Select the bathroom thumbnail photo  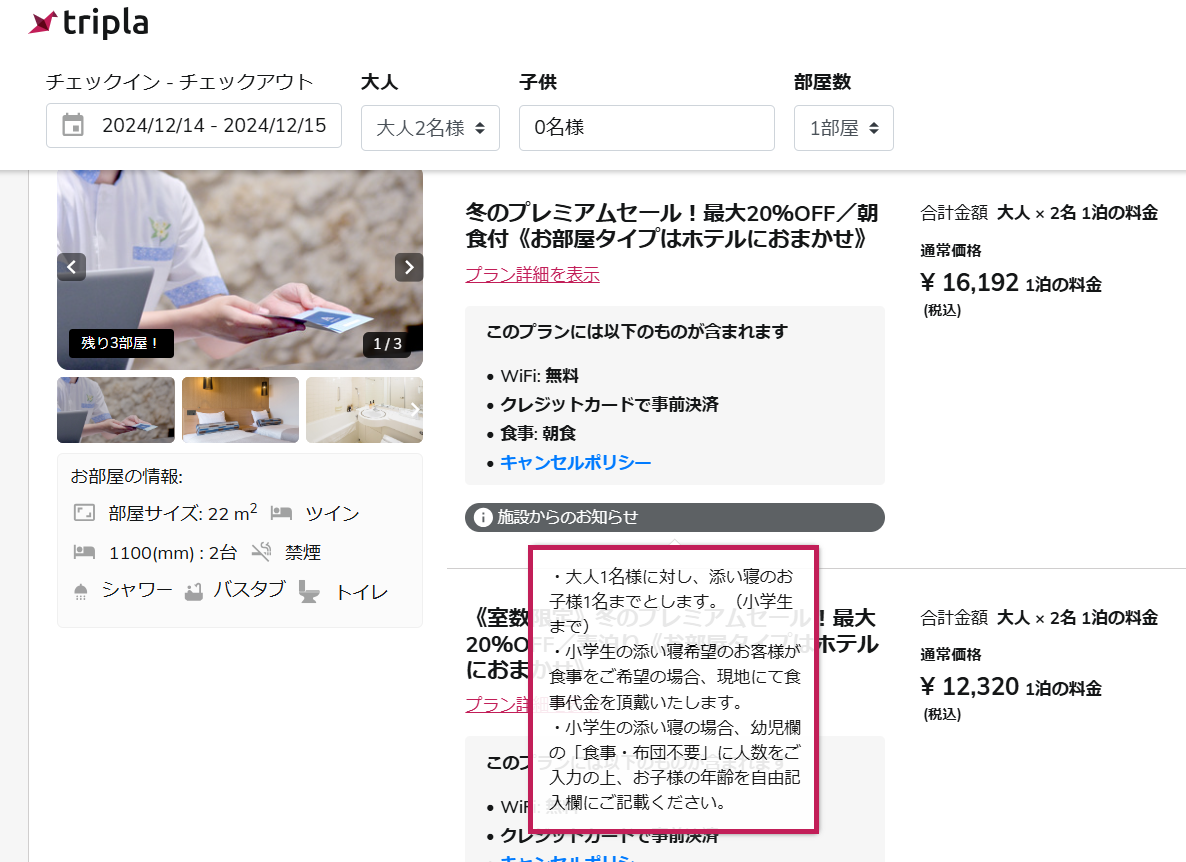tap(365, 410)
